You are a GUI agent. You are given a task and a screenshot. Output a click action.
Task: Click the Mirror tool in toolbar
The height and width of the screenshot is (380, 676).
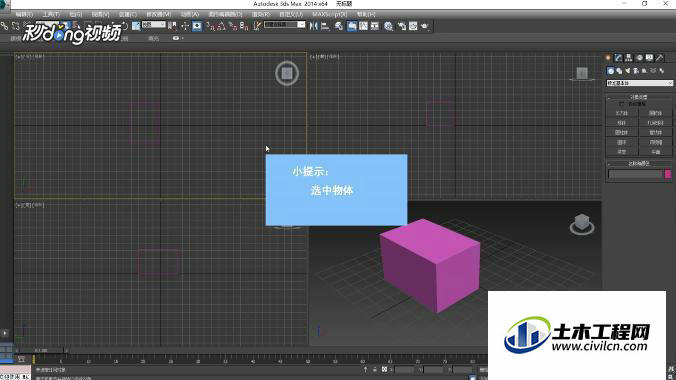click(x=314, y=26)
